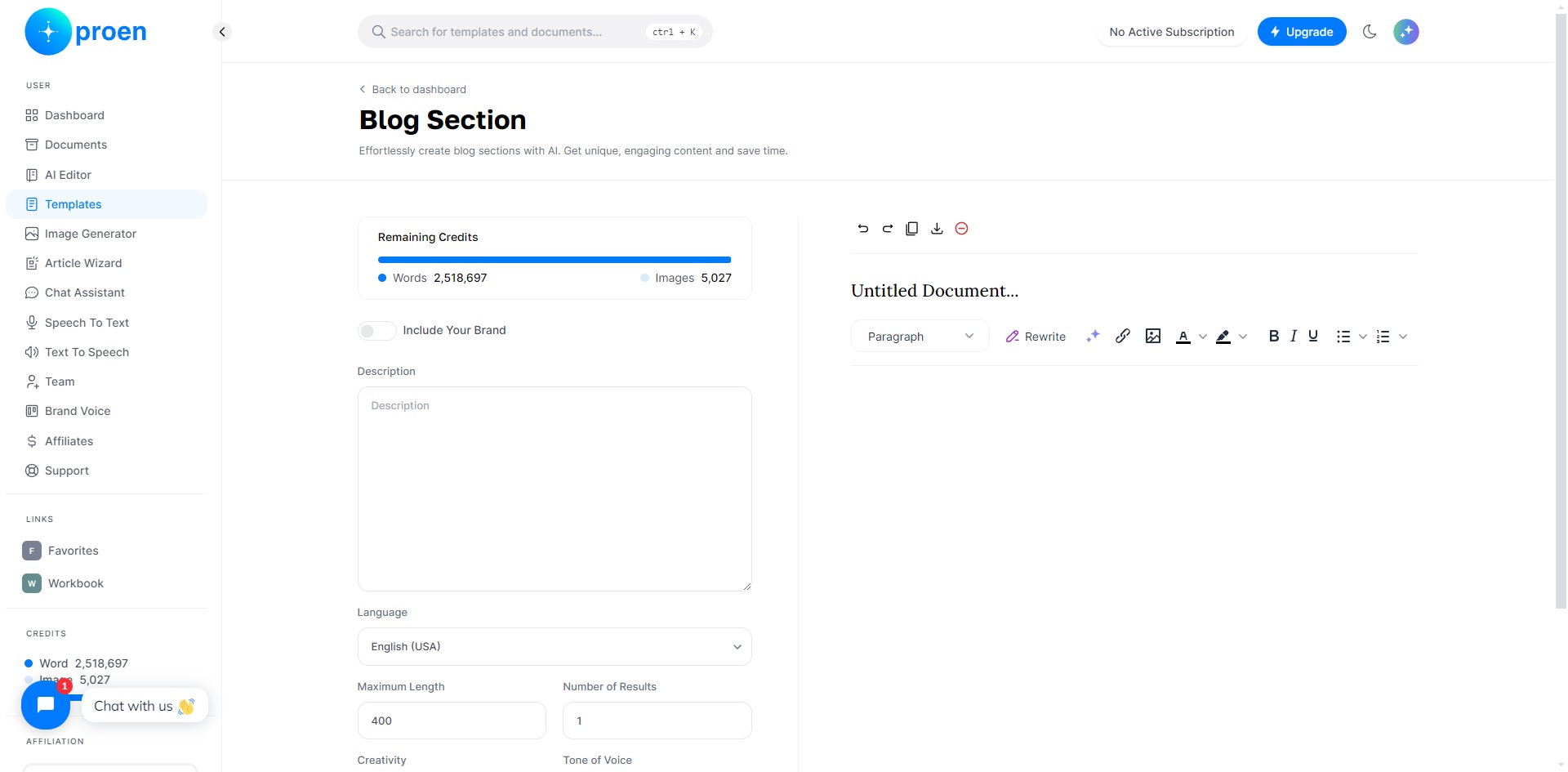Toggle Include Your Brand switch
Image resolution: width=1568 pixels, height=772 pixels.
[376, 330]
